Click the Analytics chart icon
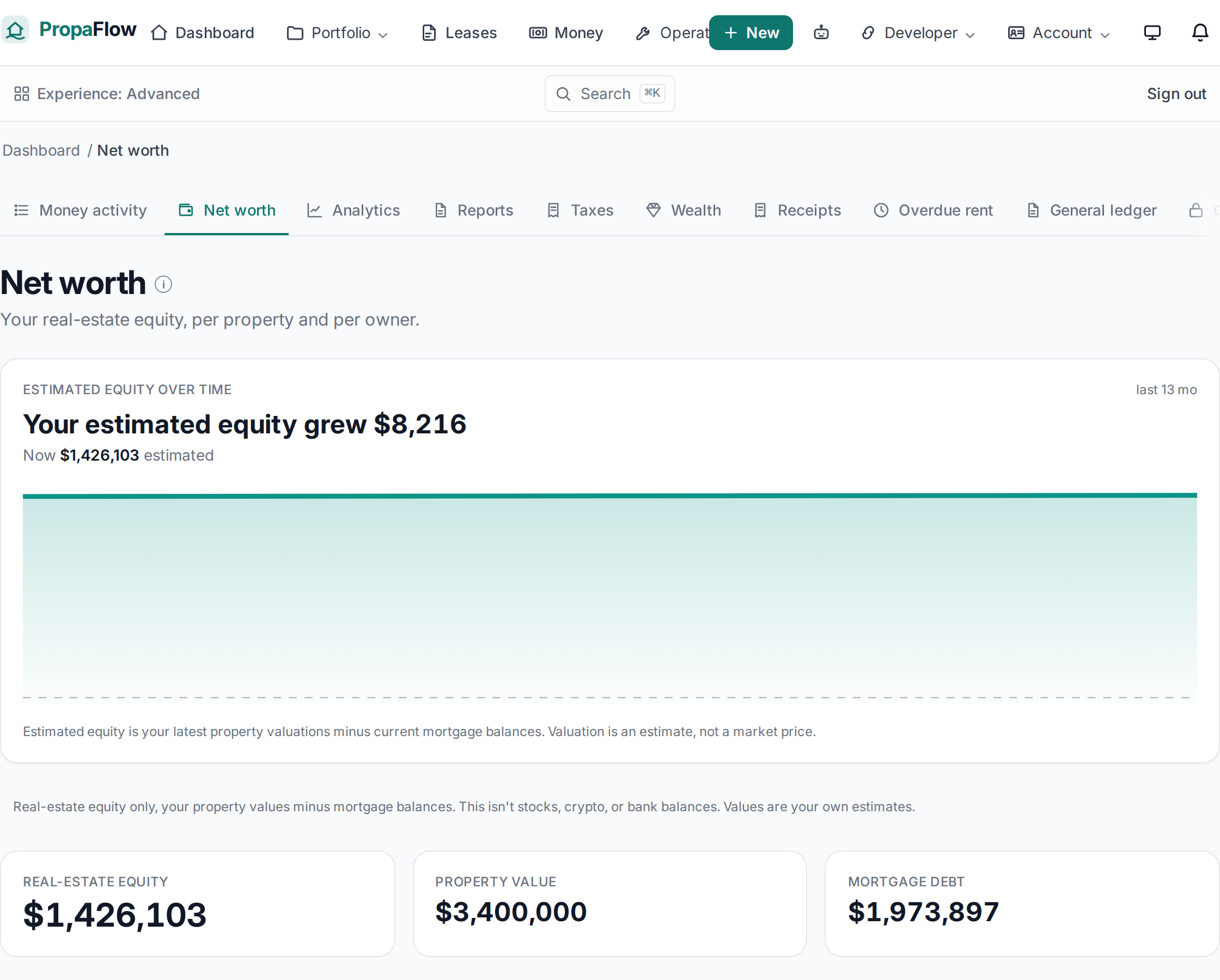 pos(314,210)
